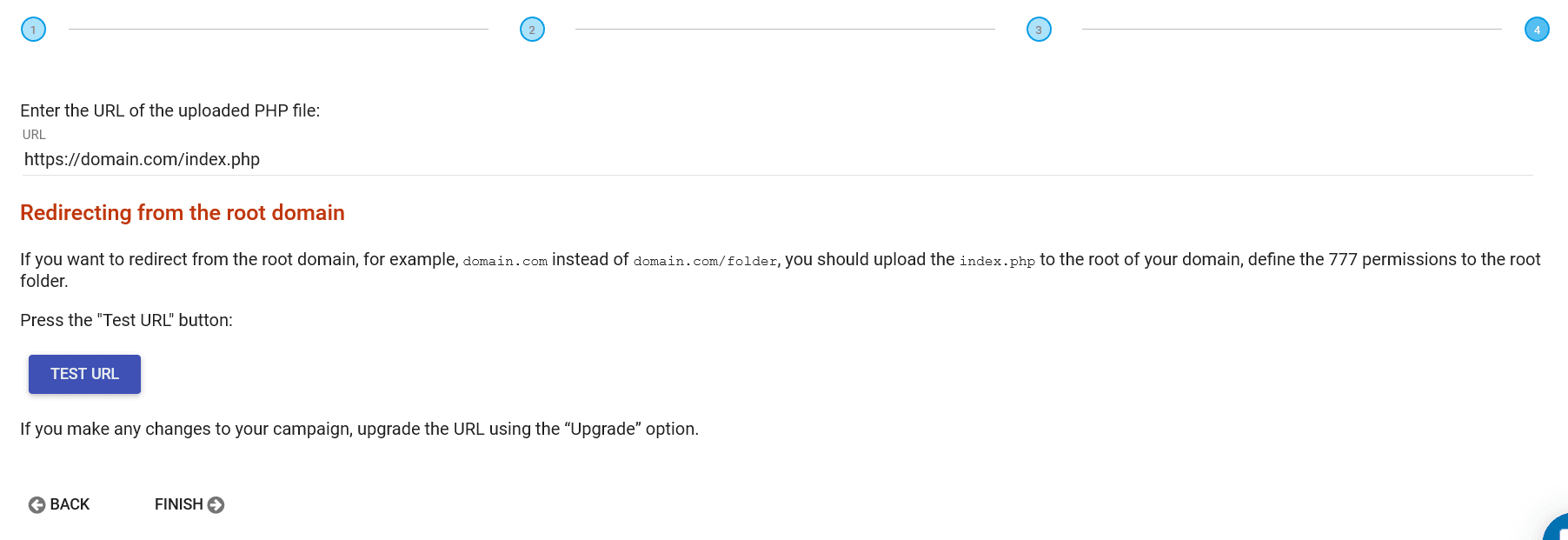The image size is (1568, 540).
Task: Click the left arrow icon beside BACK
Action: click(x=37, y=505)
